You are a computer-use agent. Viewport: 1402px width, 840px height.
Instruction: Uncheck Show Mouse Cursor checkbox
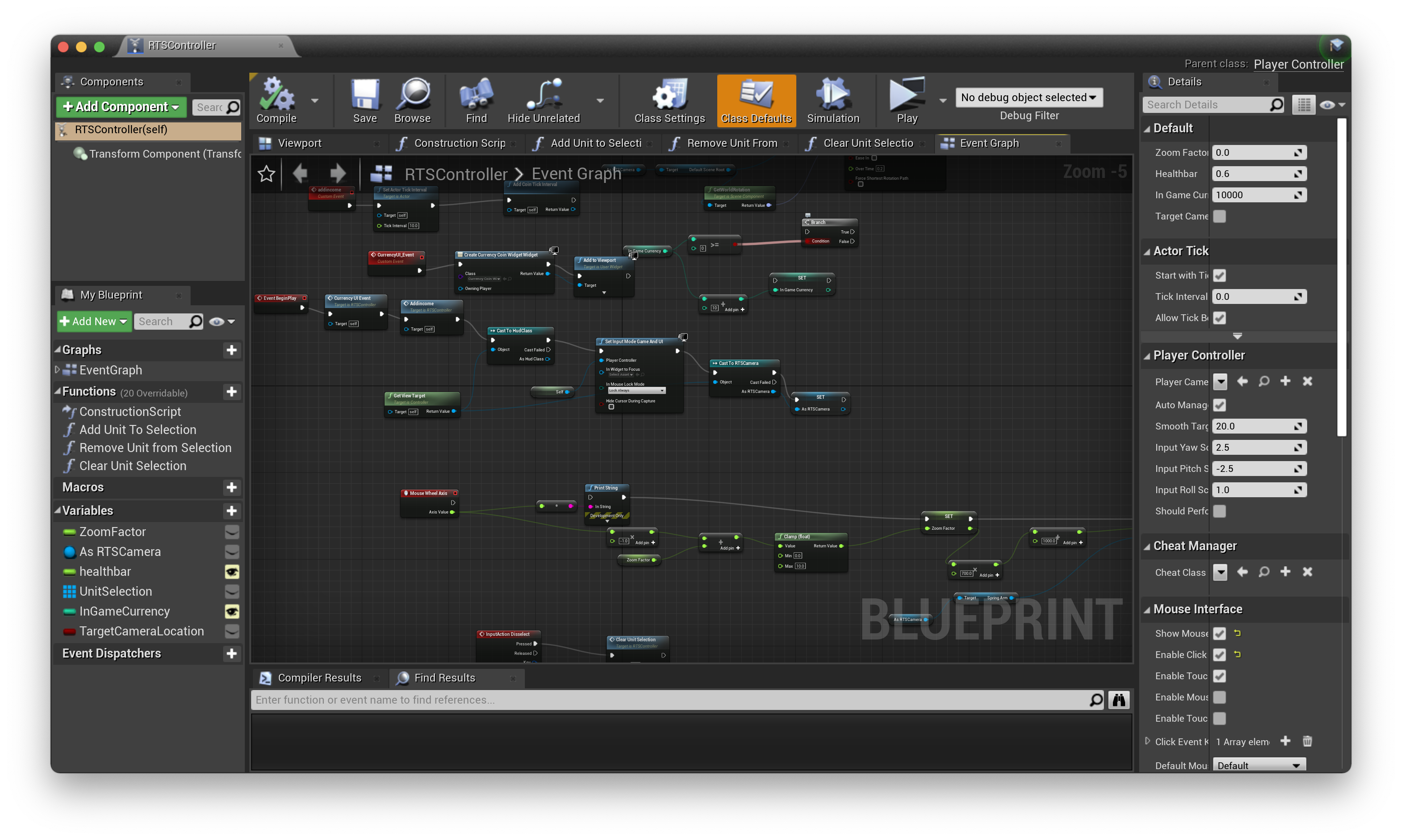pos(1219,634)
